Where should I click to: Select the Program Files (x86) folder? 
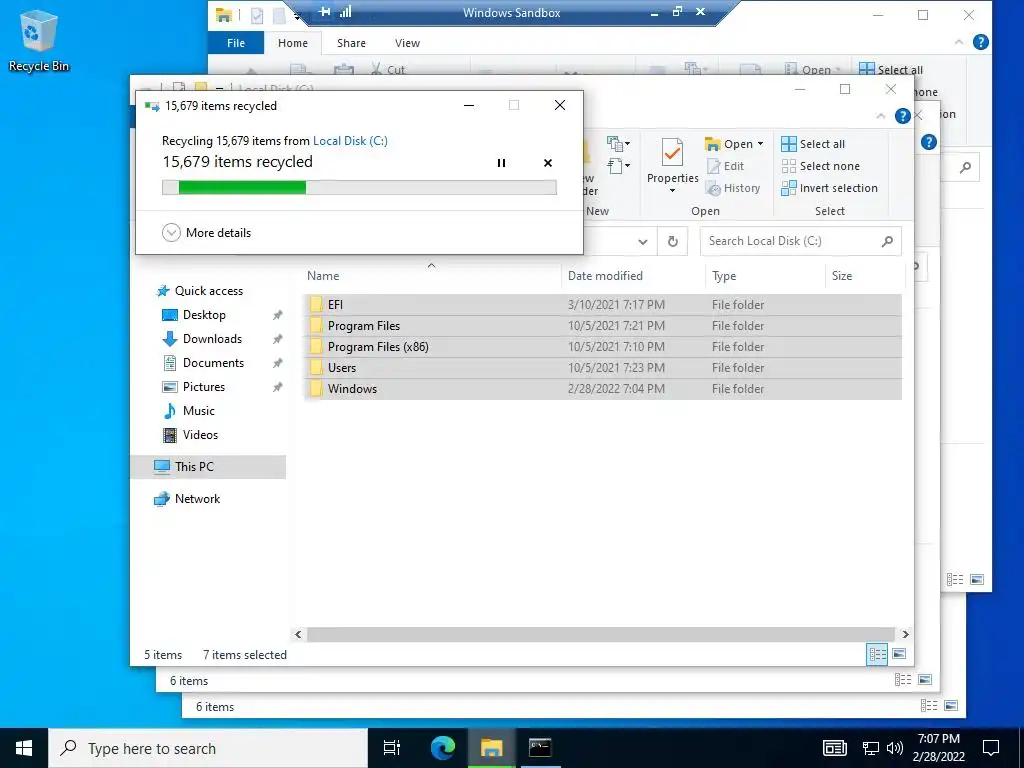[602, 347]
